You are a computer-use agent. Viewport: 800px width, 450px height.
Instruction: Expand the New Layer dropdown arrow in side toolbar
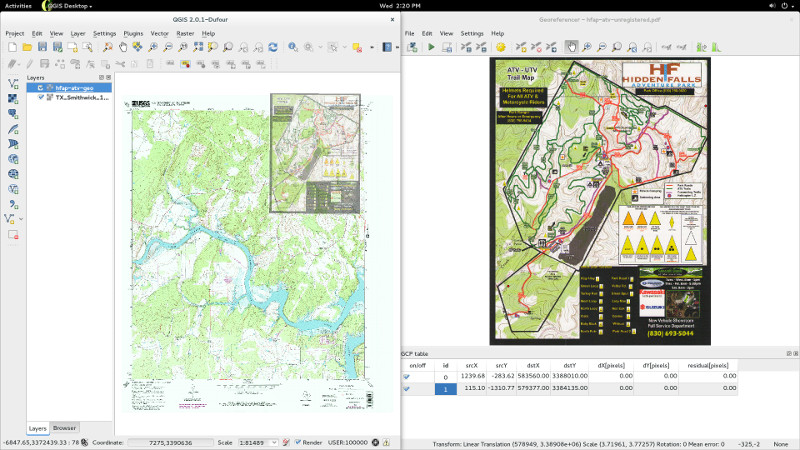click(x=21, y=219)
